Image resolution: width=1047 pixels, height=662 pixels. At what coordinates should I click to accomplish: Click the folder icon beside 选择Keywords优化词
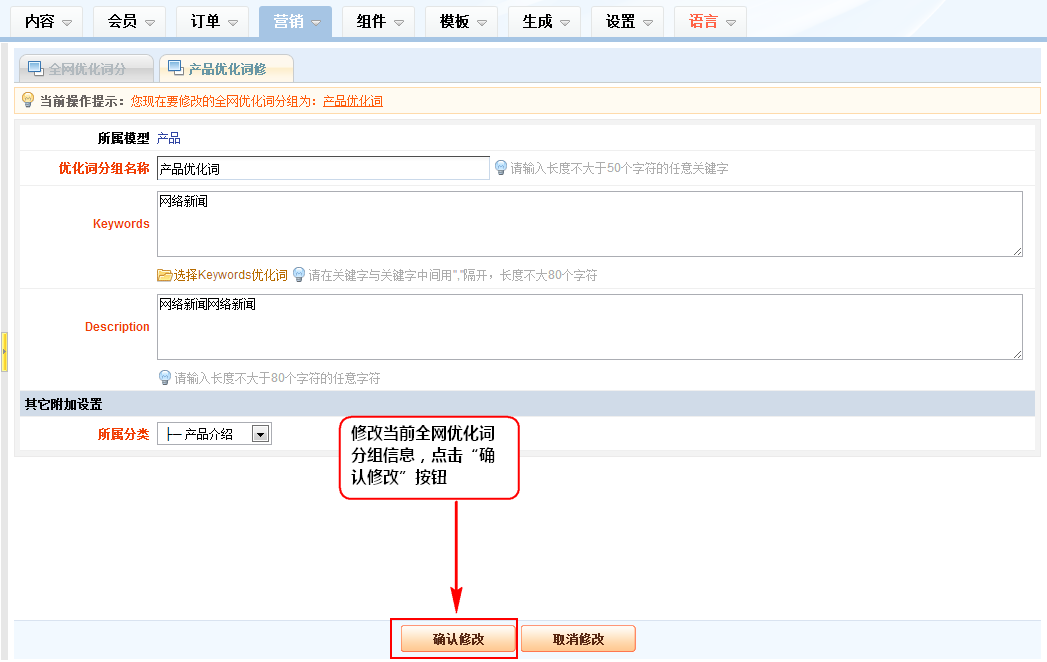[x=165, y=275]
